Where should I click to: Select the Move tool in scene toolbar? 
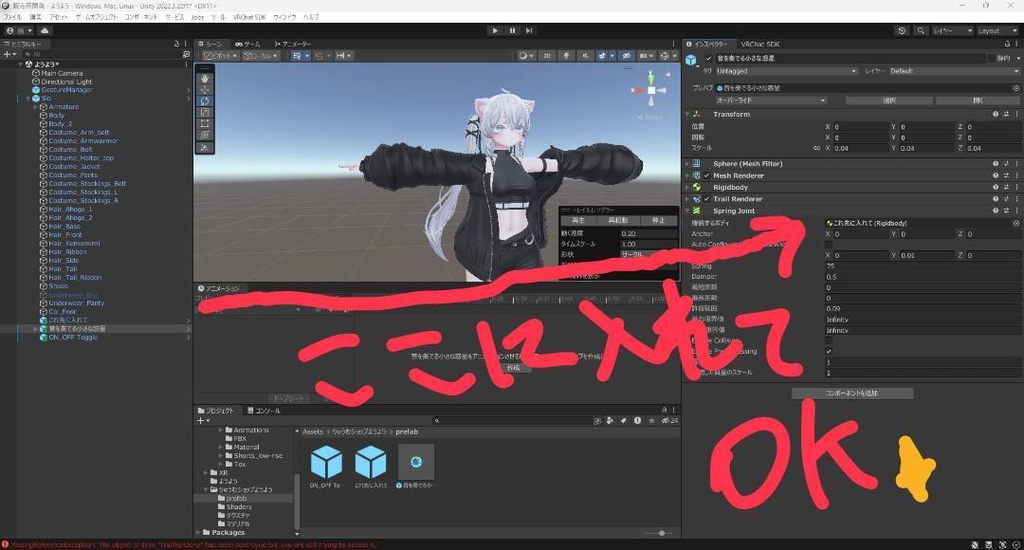coord(205,89)
